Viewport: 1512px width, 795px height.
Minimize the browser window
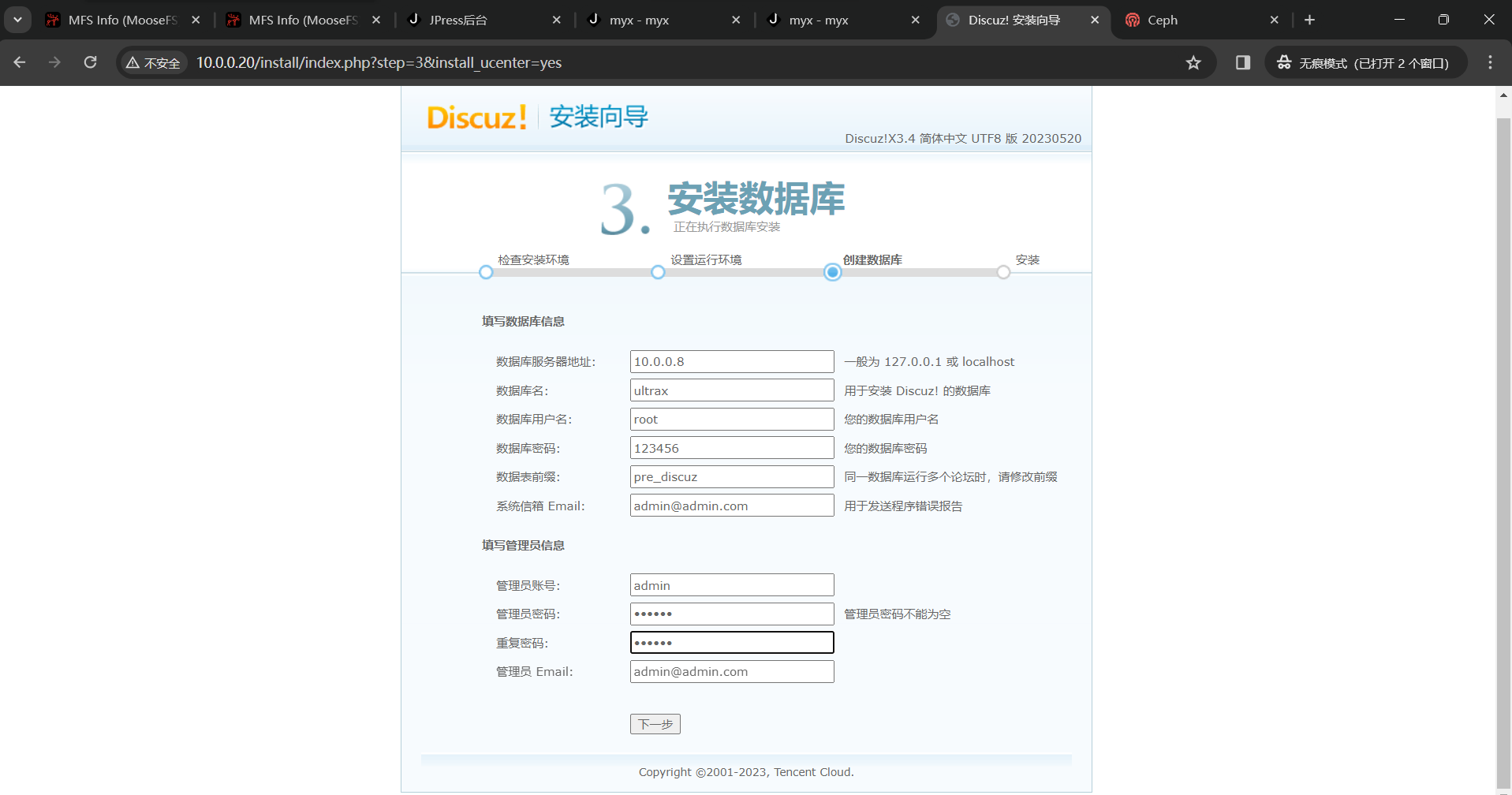pos(1399,20)
